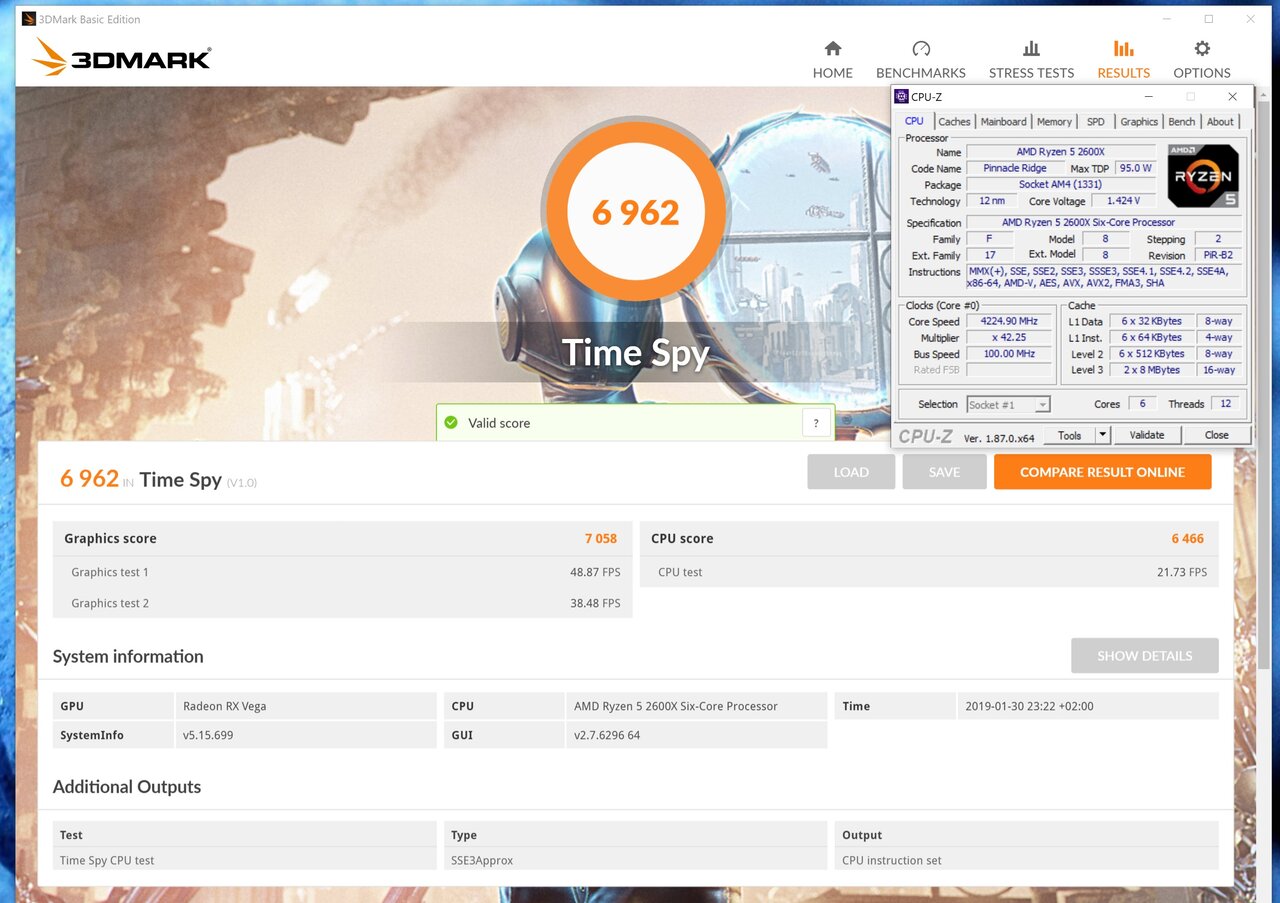Click the Multiplier x 42.25 field

click(x=1008, y=337)
